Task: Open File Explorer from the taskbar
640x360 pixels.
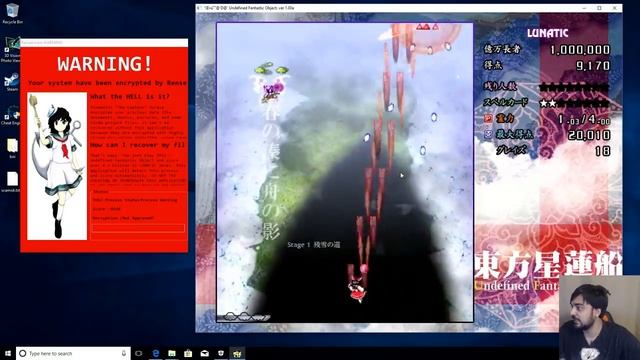Action: coord(172,353)
